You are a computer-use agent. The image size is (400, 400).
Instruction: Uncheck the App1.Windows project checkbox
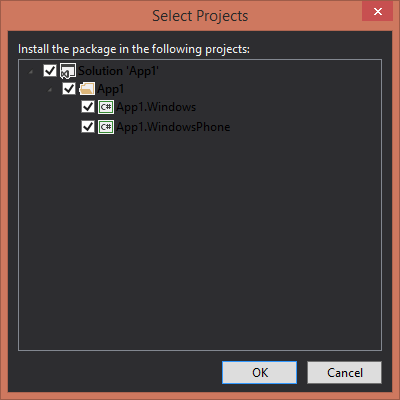pos(88,107)
